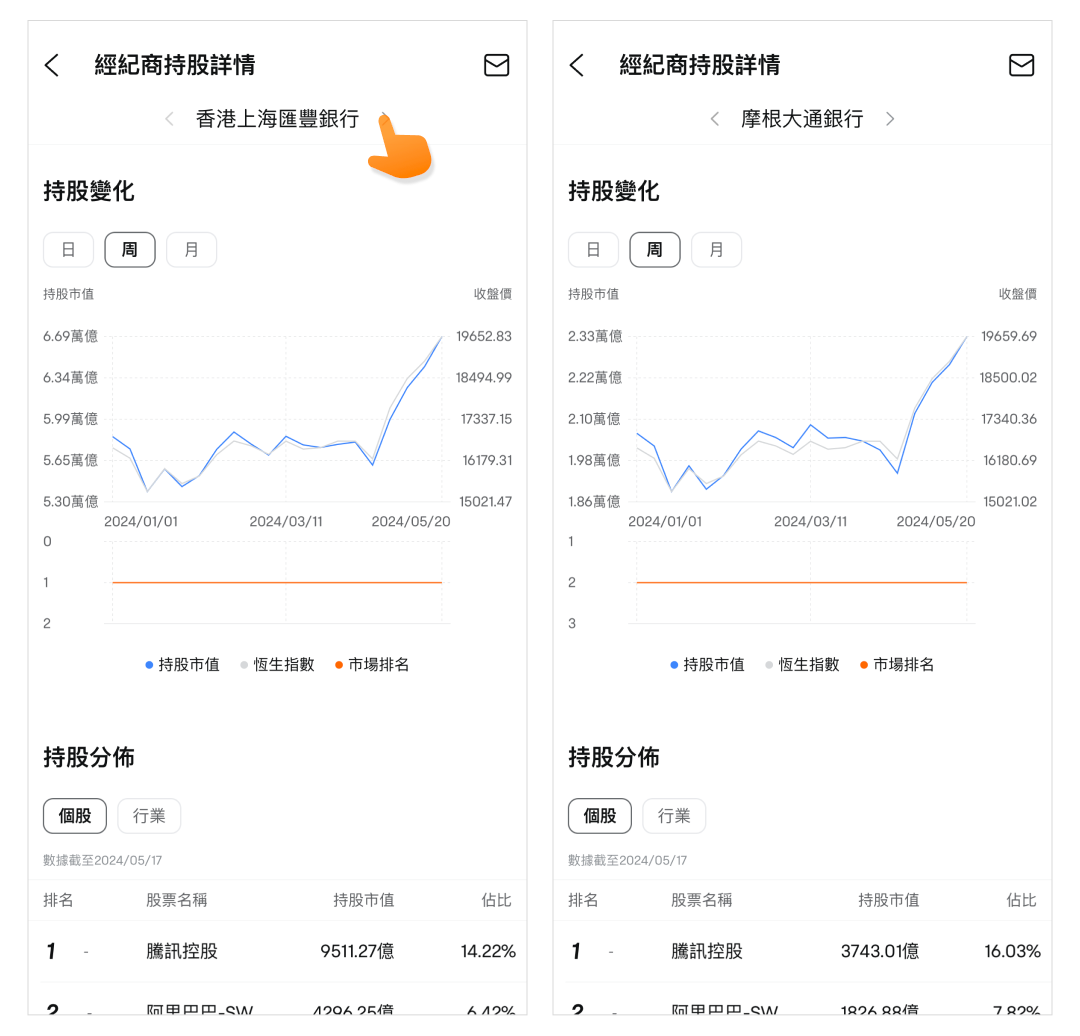Tap 香港上海匯豐銀行 broker name selector
This screenshot has height=1036, width=1080.
click(x=277, y=119)
